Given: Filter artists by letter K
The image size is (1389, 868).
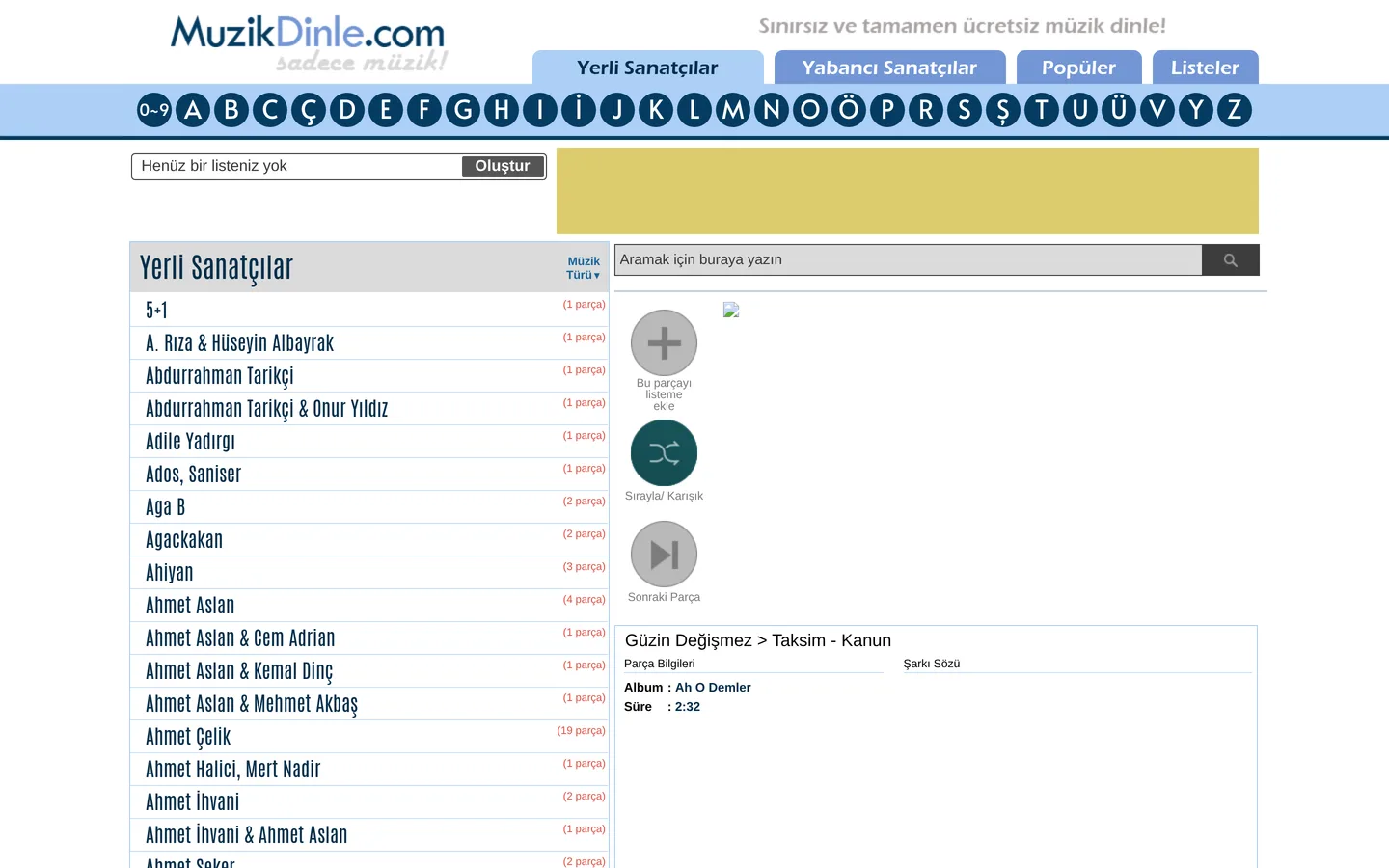Looking at the screenshot, I should pos(656,110).
